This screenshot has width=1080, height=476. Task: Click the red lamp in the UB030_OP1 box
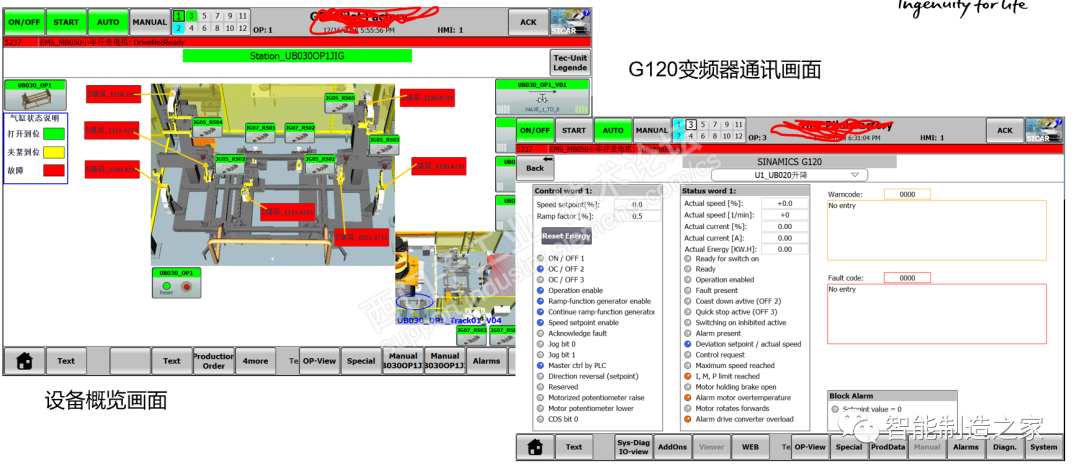coord(187,286)
